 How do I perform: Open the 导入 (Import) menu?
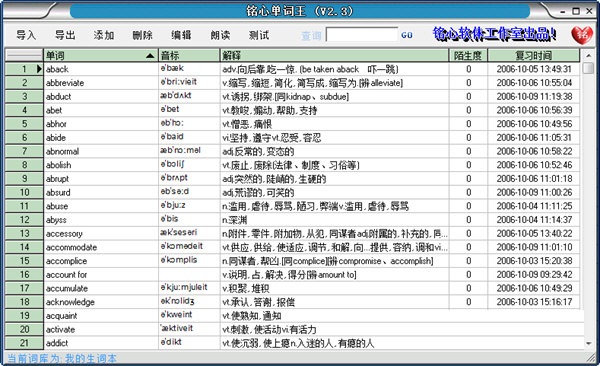pyautogui.click(x=26, y=35)
